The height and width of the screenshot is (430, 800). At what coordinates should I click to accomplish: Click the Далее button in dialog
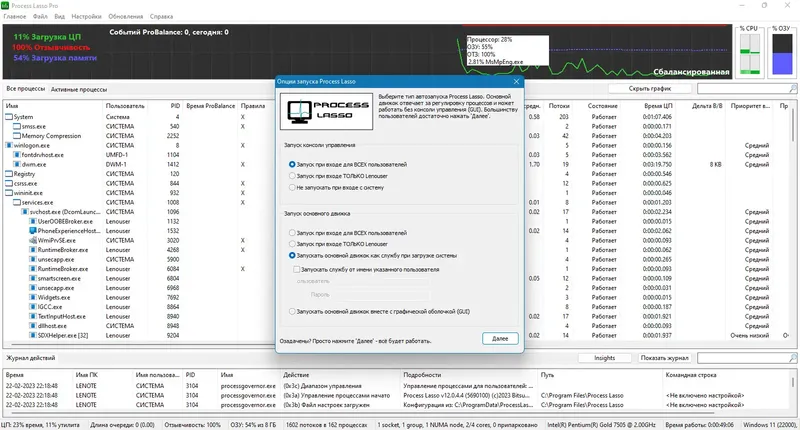(500, 339)
